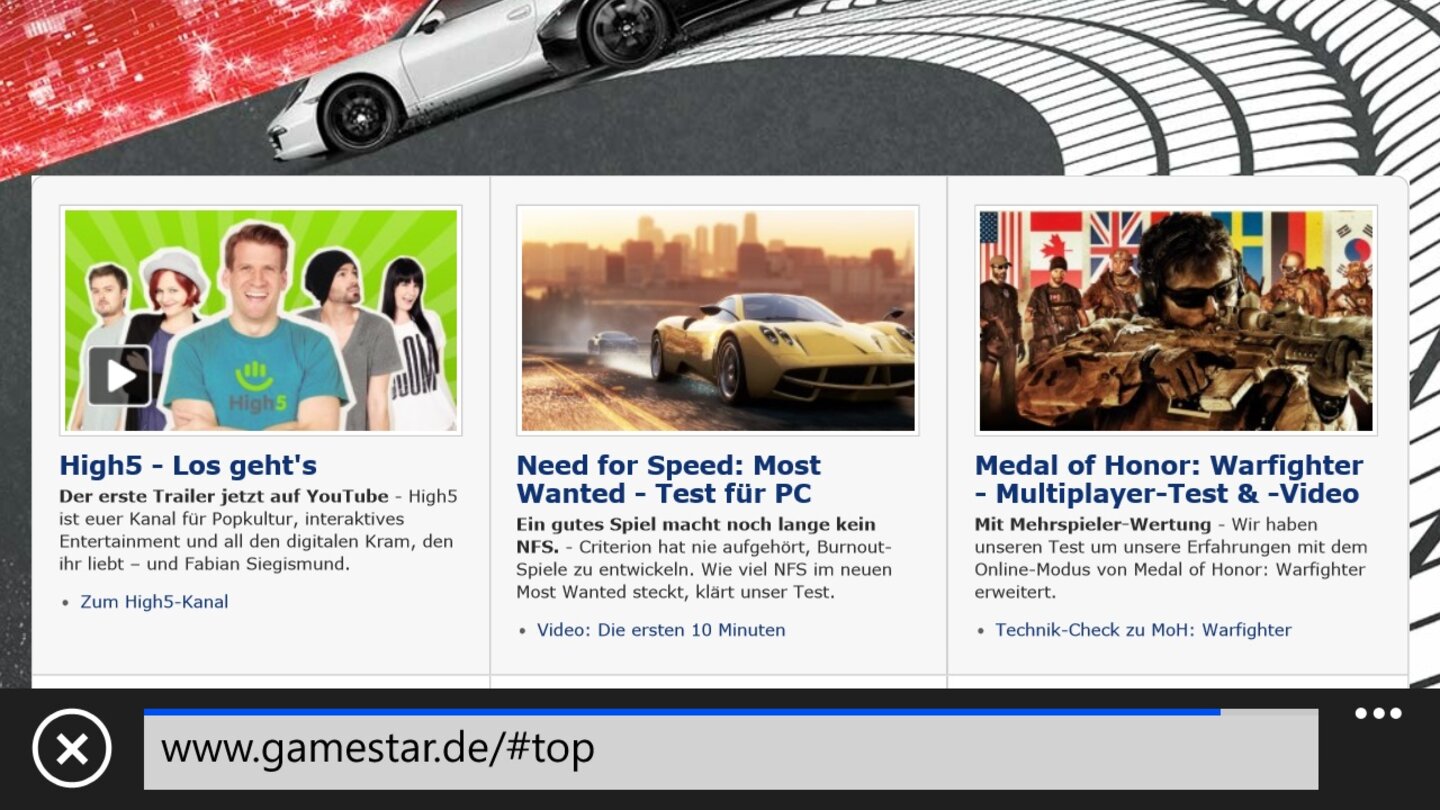The image size is (1440, 810).
Task: Click the text 'Mit Mehrspieler-Wertung'
Action: click(x=1093, y=524)
